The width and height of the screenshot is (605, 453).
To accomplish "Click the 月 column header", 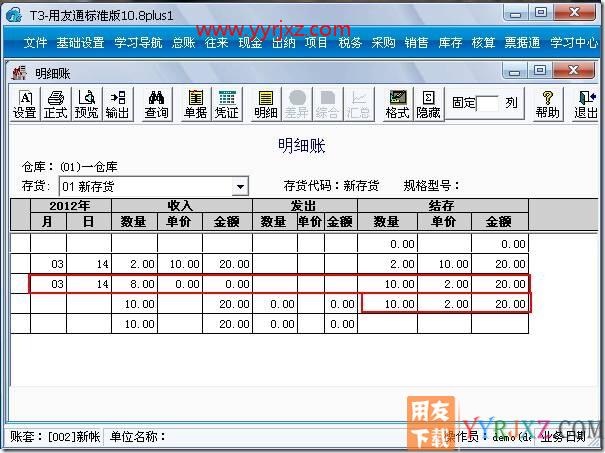I will click(48, 222).
